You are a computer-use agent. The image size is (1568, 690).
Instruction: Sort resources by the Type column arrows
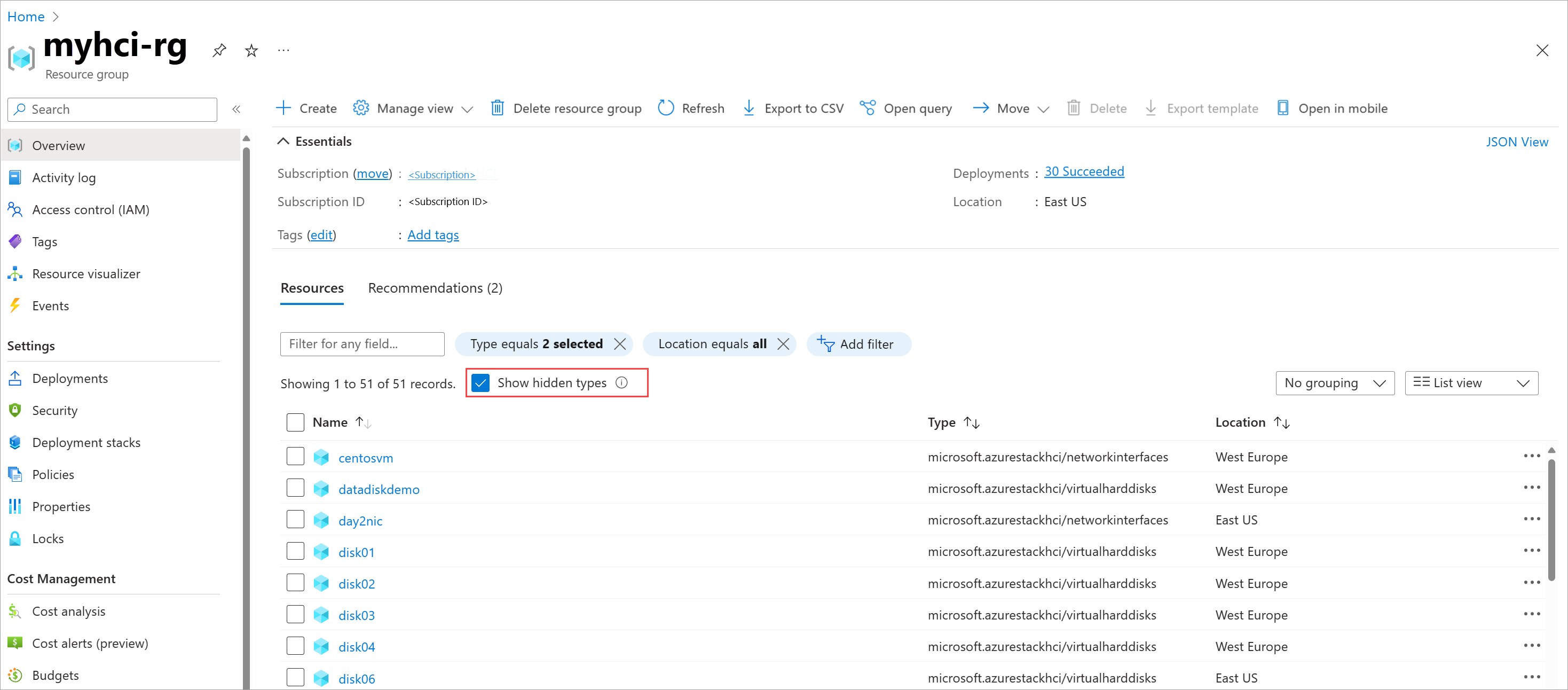point(972,422)
